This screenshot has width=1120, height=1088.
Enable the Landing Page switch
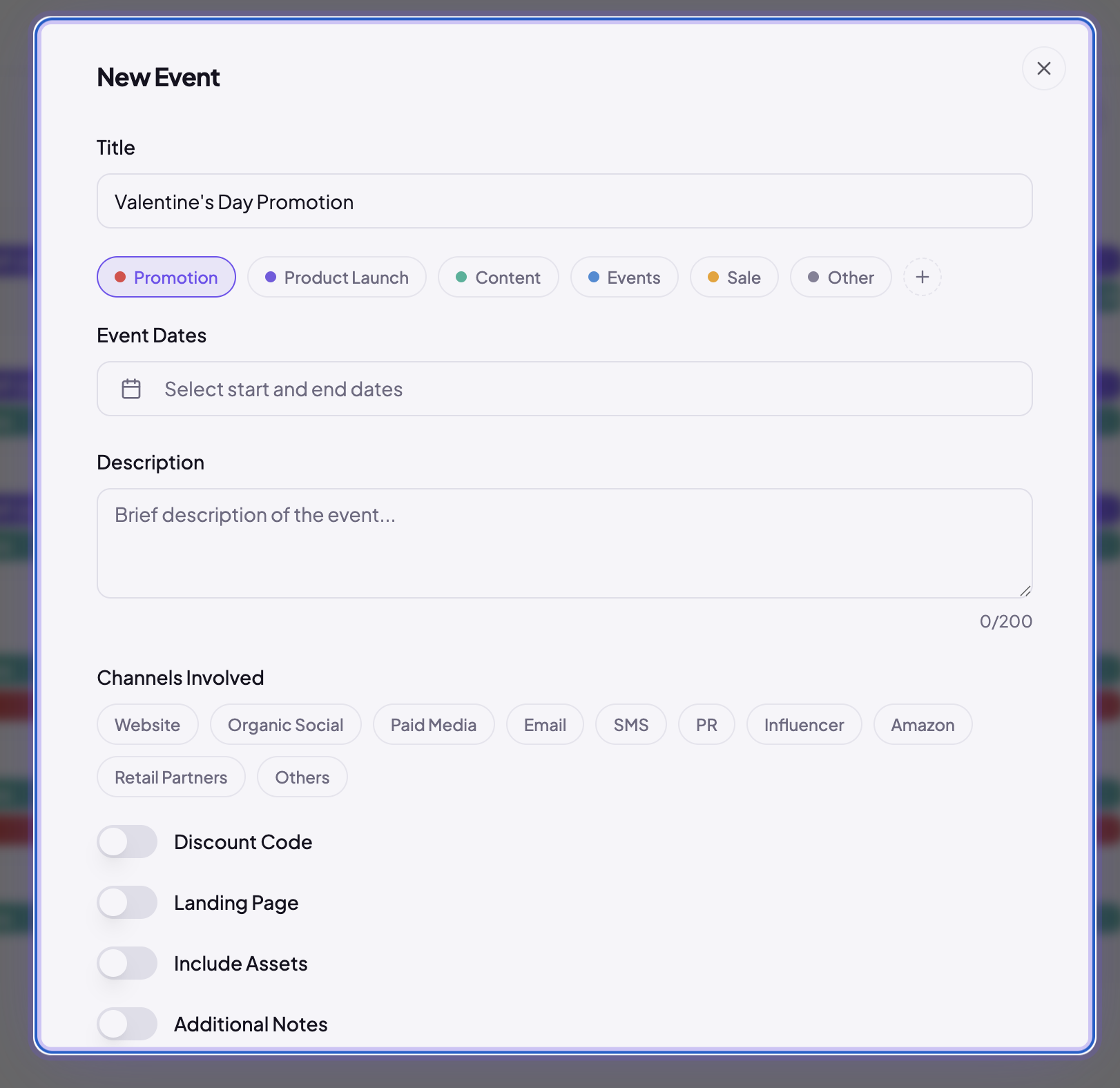[127, 902]
